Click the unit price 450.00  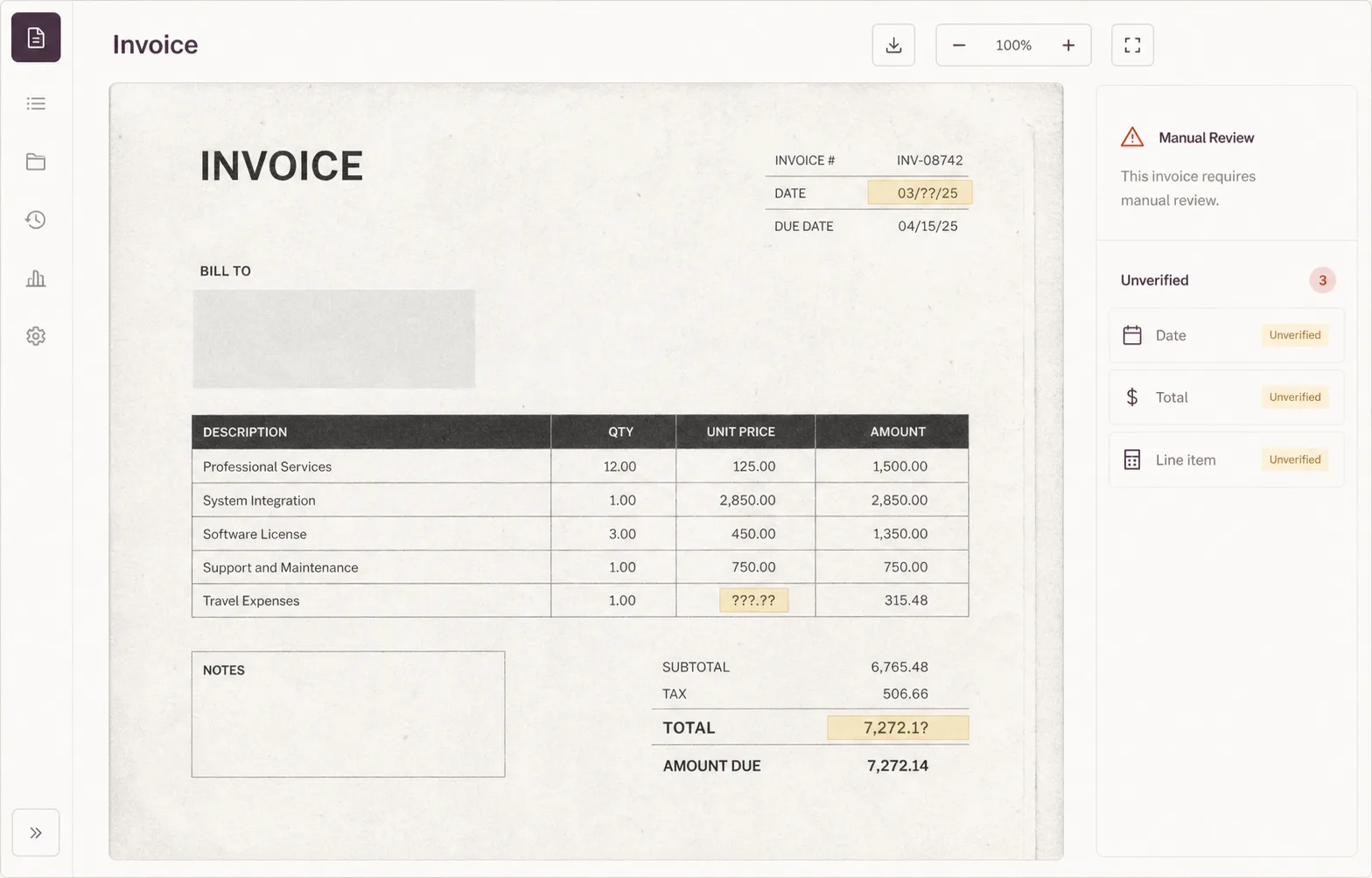coord(753,534)
